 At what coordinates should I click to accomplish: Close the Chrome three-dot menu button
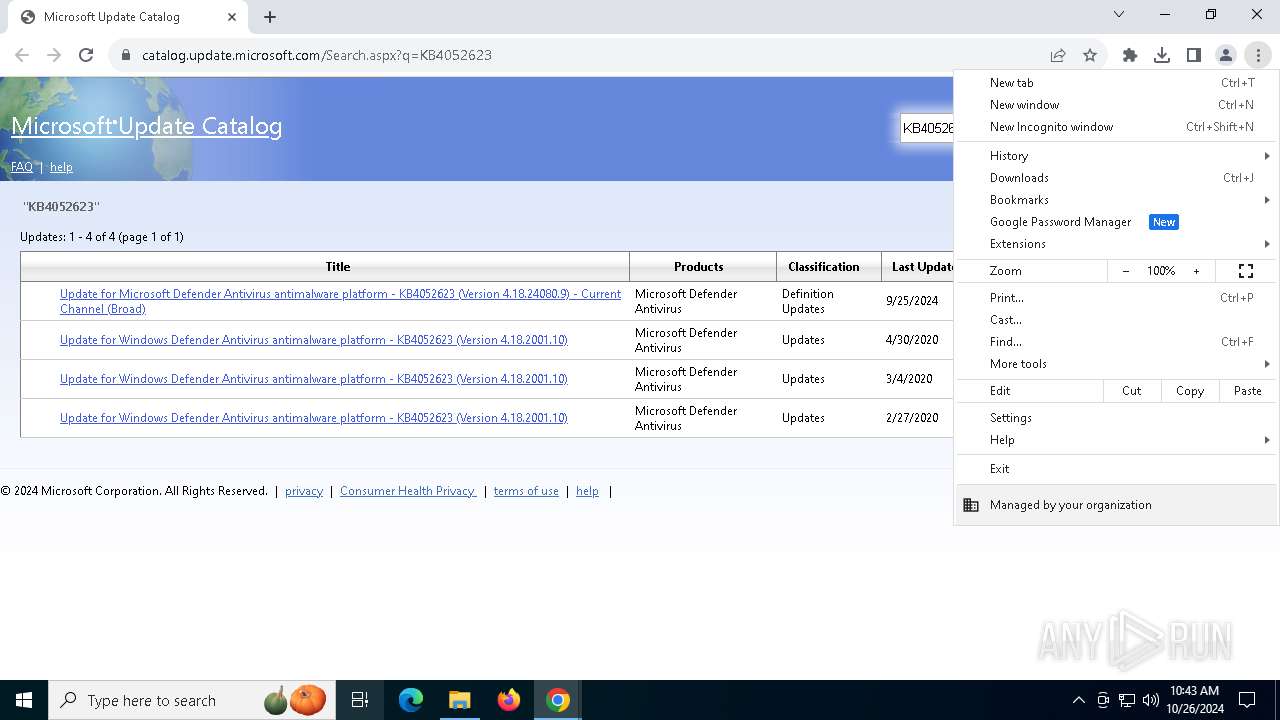(x=1258, y=55)
